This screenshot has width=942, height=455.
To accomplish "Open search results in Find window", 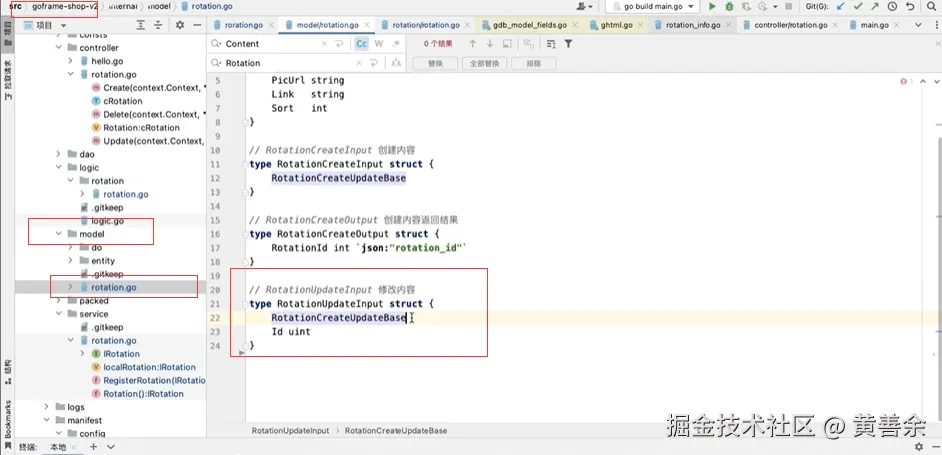I will [507, 44].
